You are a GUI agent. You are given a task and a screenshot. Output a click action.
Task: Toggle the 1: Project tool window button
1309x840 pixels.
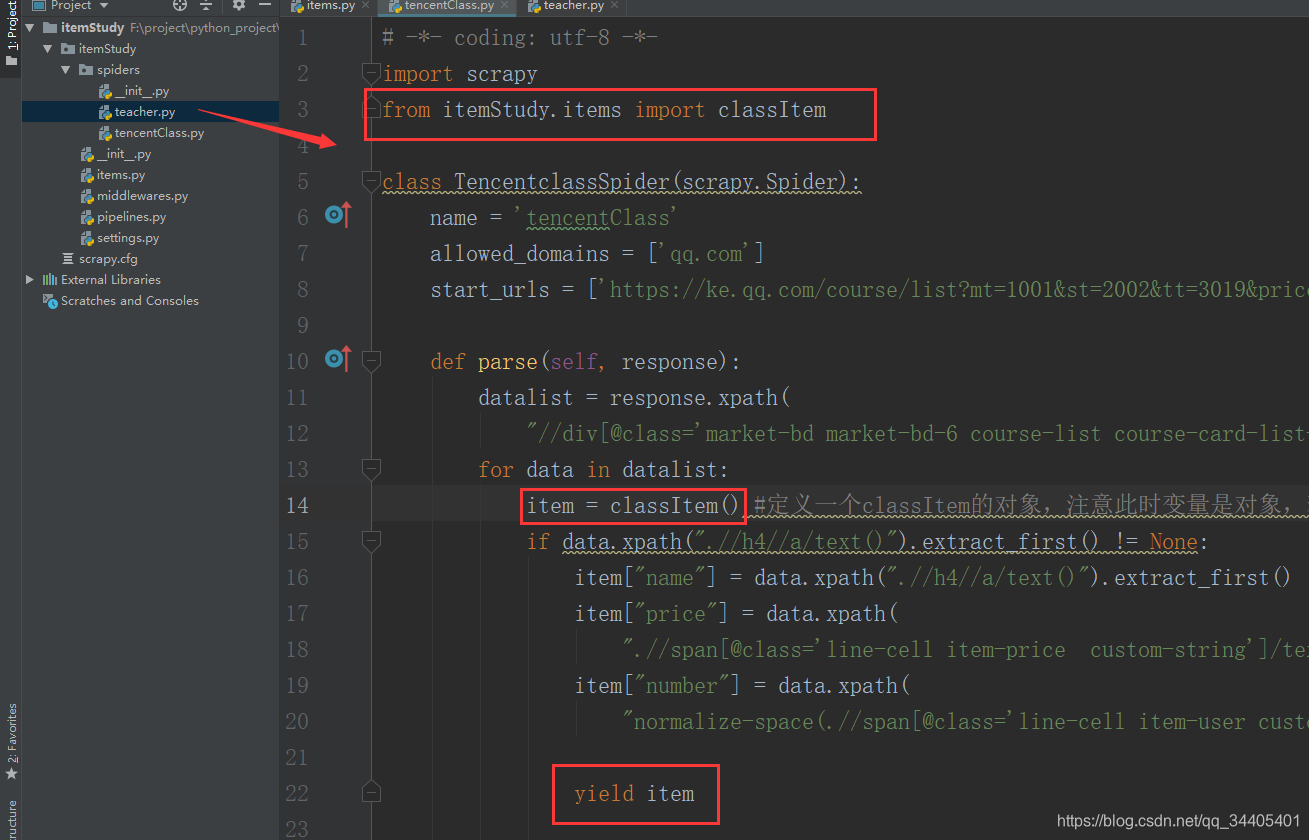(x=11, y=34)
